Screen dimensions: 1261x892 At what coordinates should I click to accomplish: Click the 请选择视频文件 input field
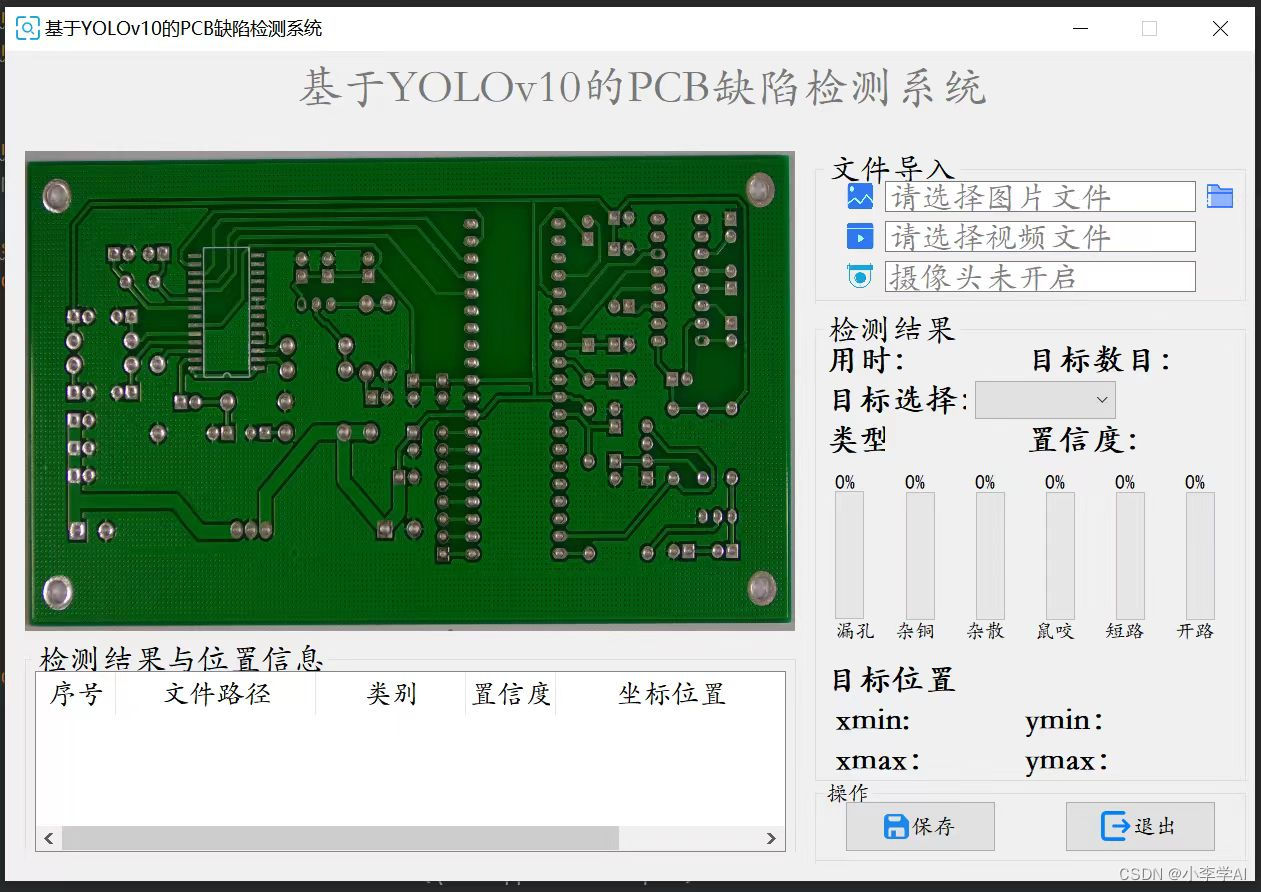1040,236
